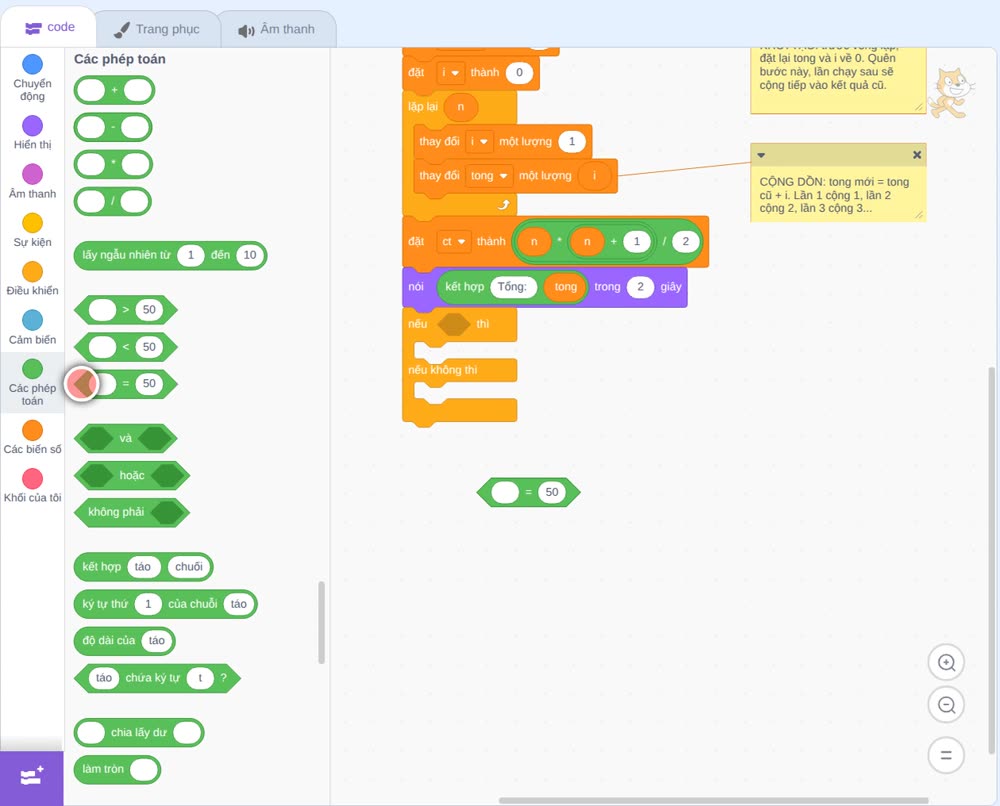Open the Các biến số category
Screen dimensions: 1000x806
click(x=32, y=437)
